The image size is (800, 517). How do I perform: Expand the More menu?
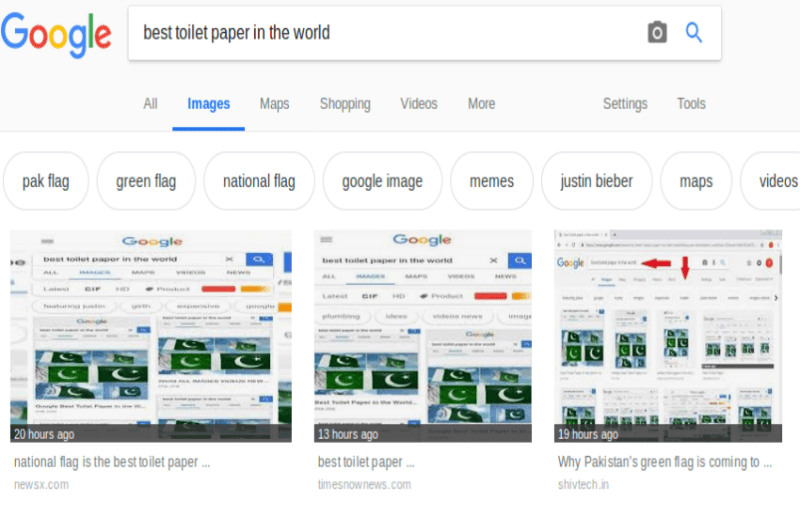coord(481,104)
